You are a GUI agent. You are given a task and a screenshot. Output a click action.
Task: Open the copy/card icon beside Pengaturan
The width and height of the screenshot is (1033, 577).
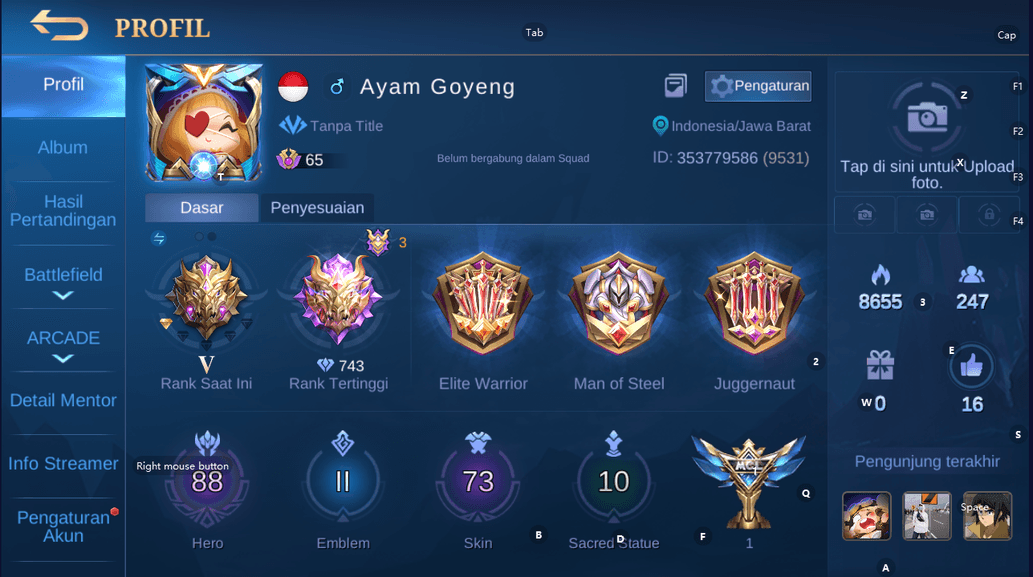(x=675, y=86)
